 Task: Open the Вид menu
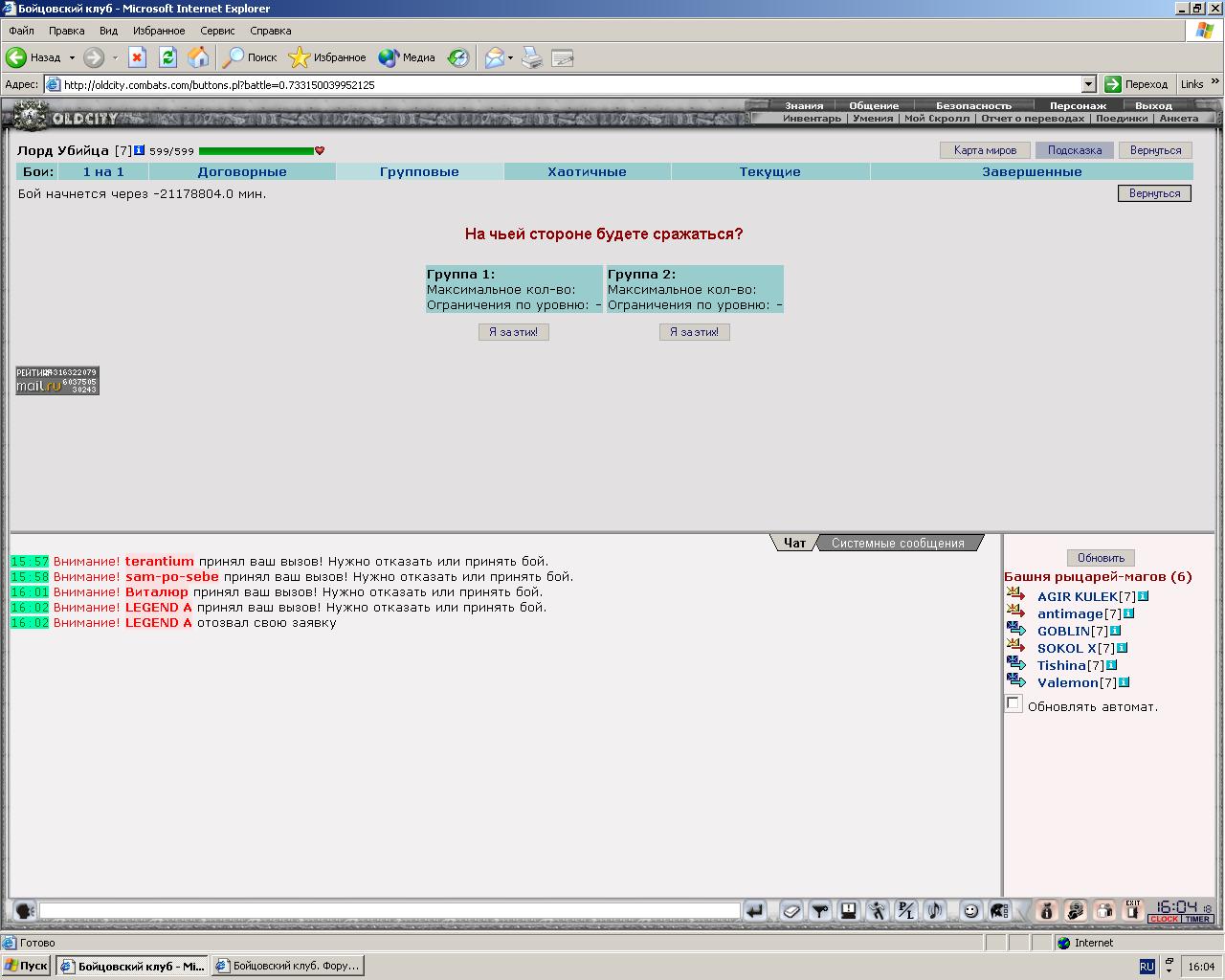pos(108,31)
